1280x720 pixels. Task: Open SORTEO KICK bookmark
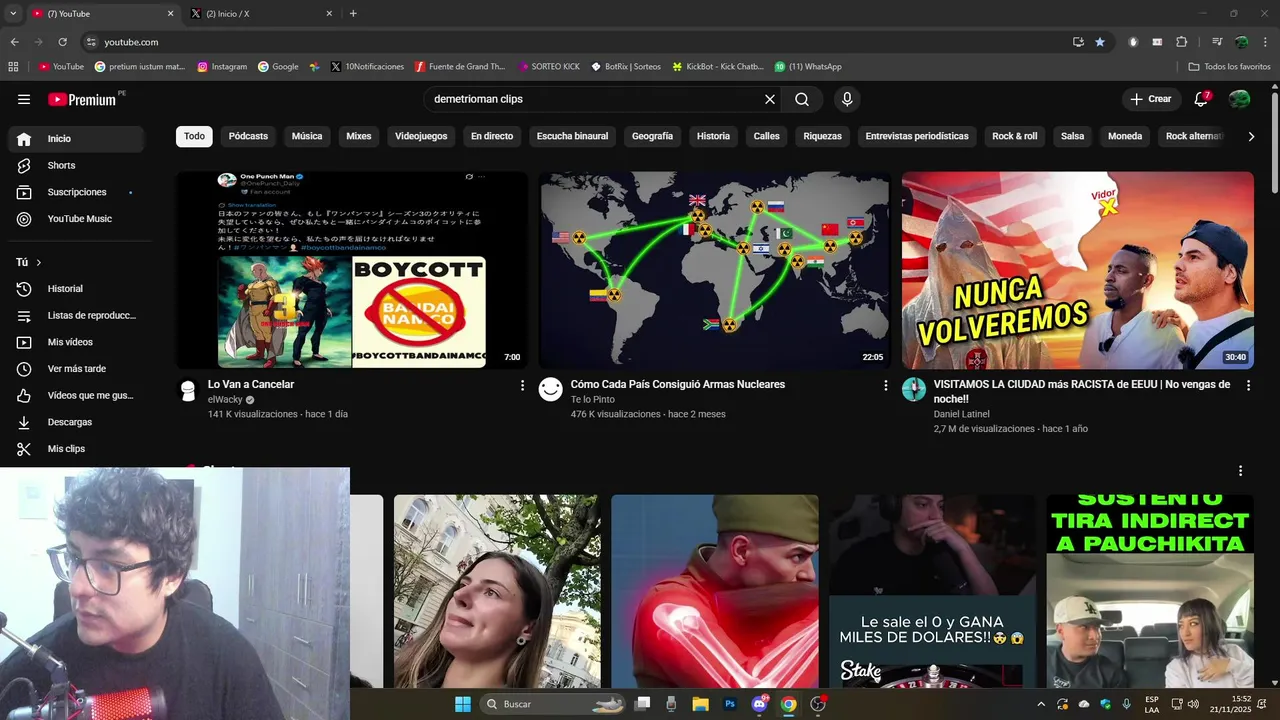pyautogui.click(x=549, y=67)
